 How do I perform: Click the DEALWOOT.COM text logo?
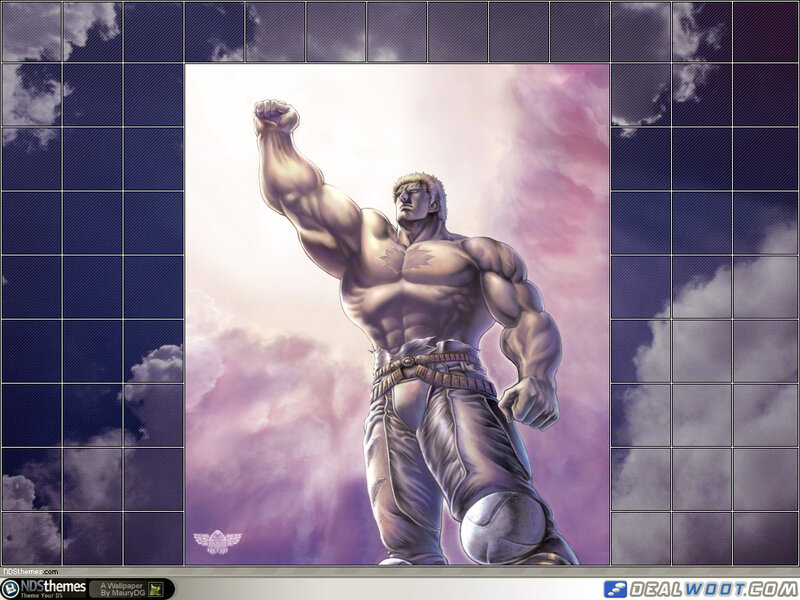[713, 589]
